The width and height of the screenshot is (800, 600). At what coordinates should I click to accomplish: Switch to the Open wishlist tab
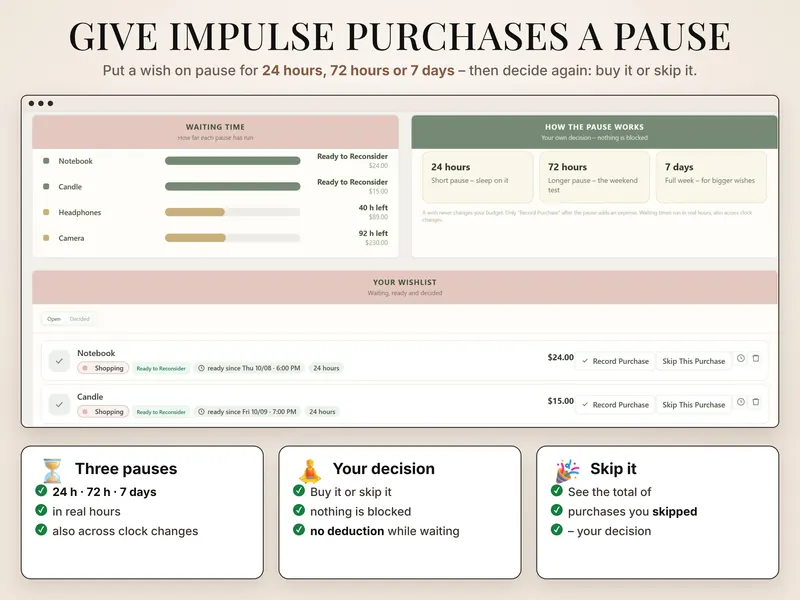pyautogui.click(x=54, y=319)
